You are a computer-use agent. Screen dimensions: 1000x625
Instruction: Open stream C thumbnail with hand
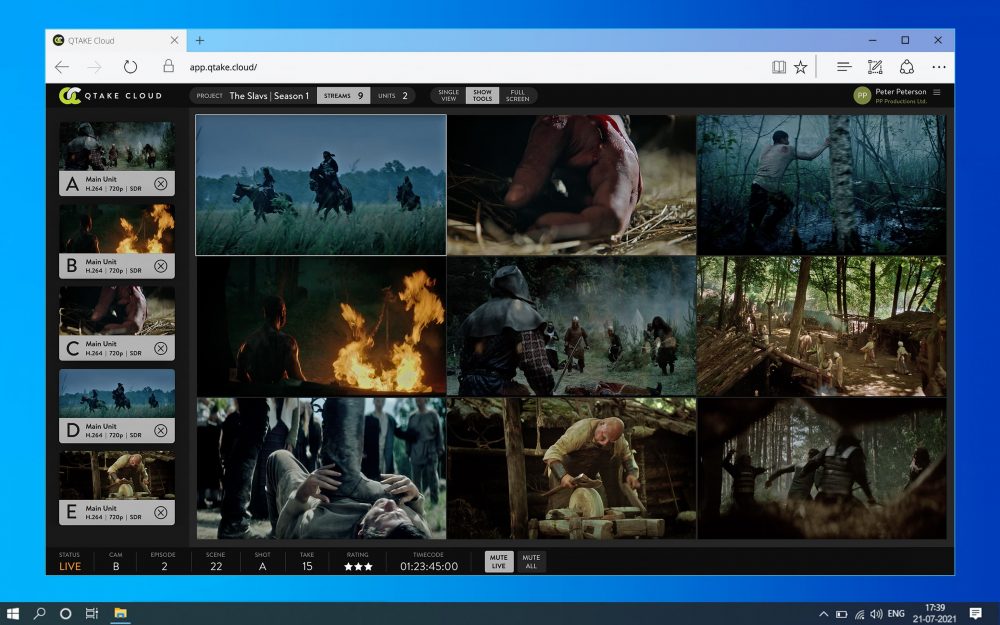point(117,311)
